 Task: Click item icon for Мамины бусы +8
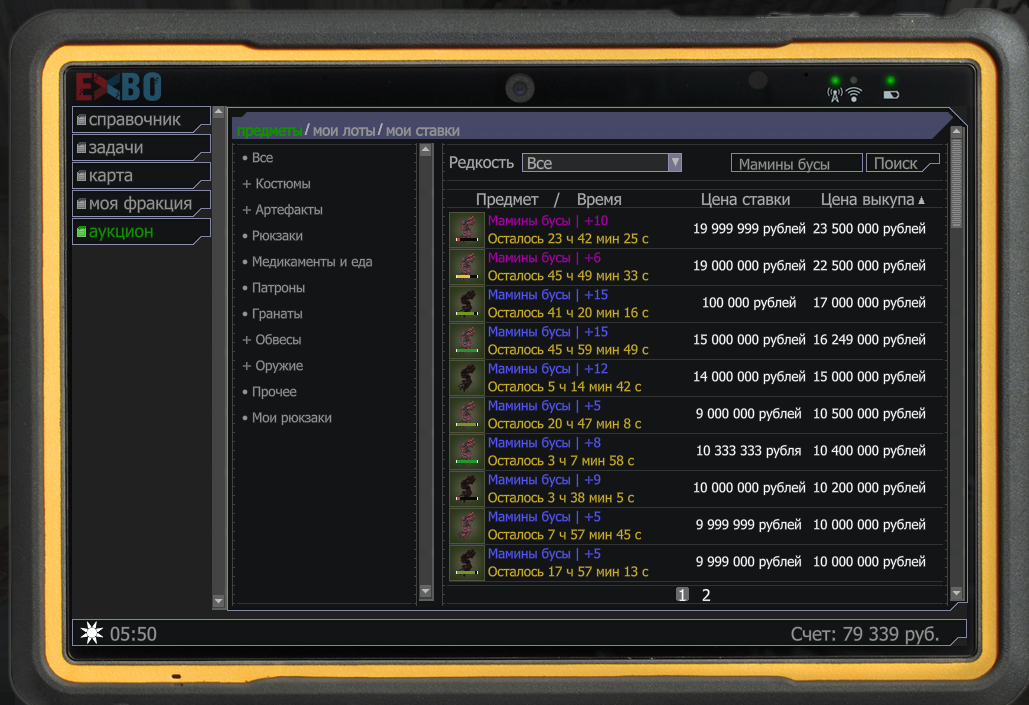[467, 451]
